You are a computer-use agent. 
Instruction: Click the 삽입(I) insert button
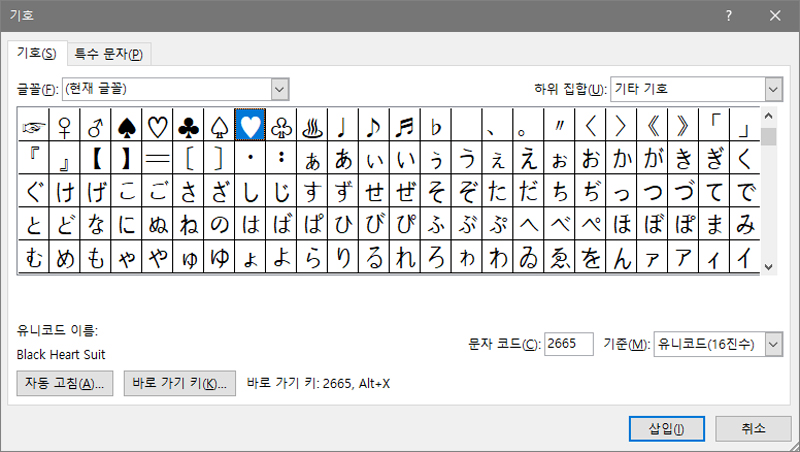[667, 429]
